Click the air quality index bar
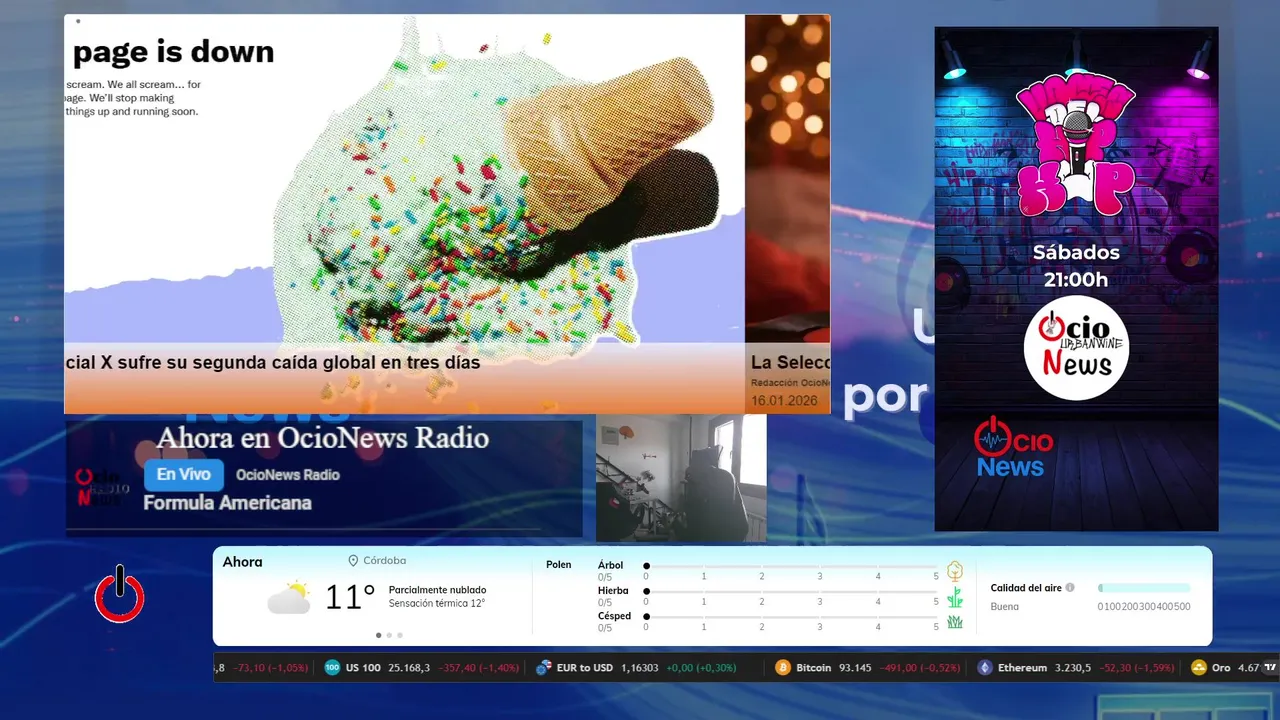This screenshot has width=1280, height=720. coord(1144,588)
